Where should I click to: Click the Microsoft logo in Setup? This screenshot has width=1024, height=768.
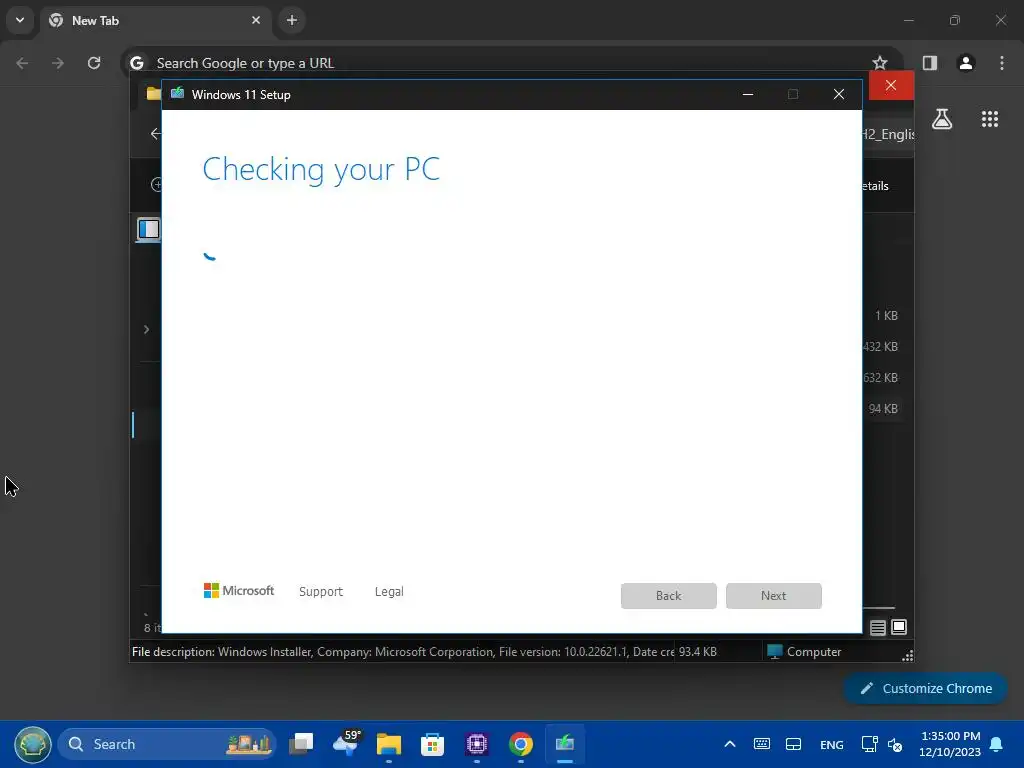(239, 591)
